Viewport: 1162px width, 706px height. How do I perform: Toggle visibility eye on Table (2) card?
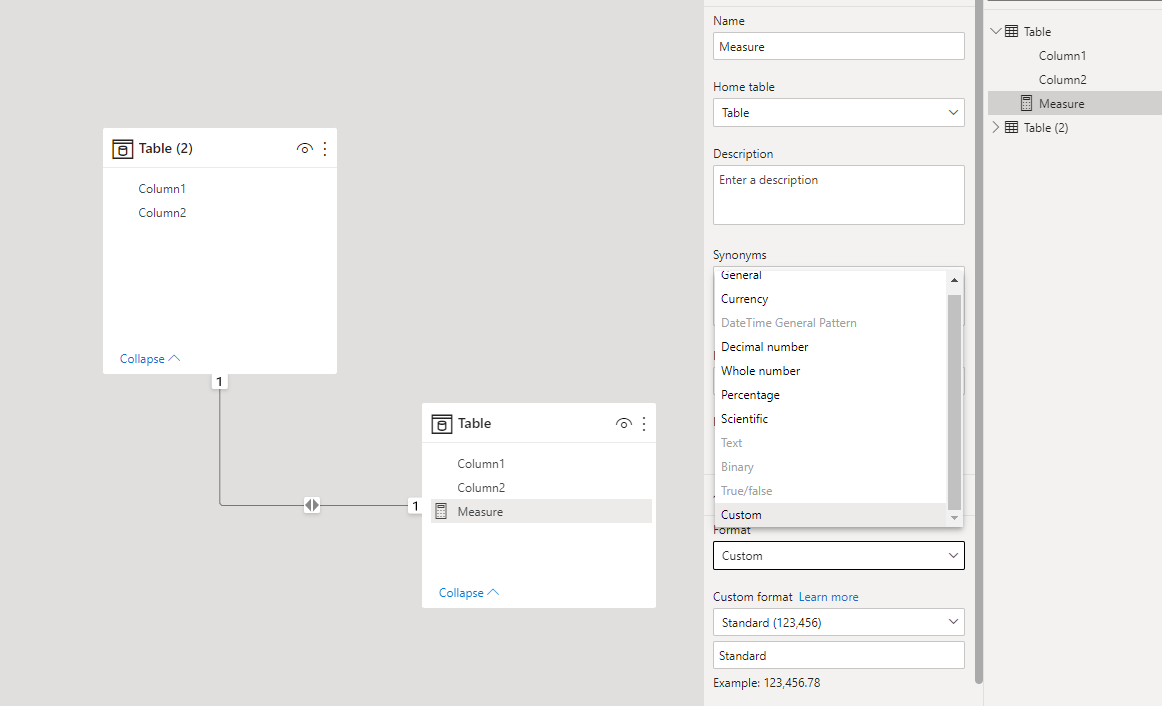[x=304, y=148]
